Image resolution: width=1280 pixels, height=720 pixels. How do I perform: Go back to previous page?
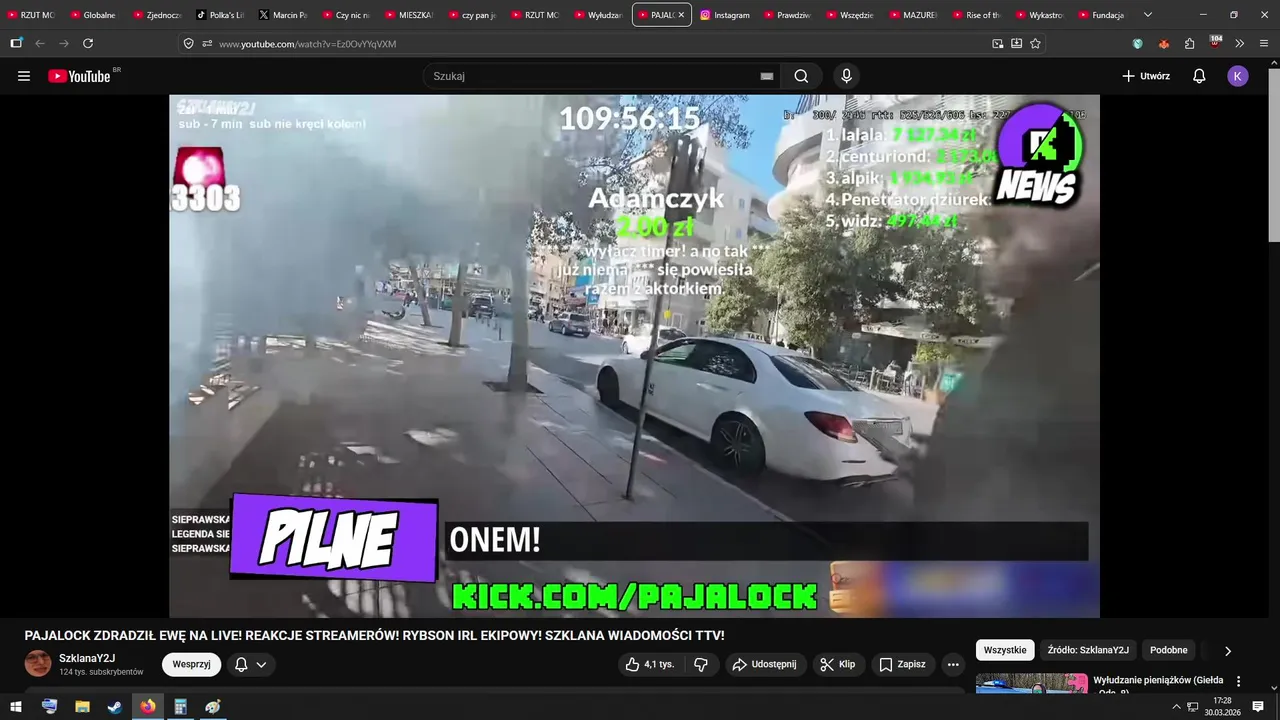point(40,44)
